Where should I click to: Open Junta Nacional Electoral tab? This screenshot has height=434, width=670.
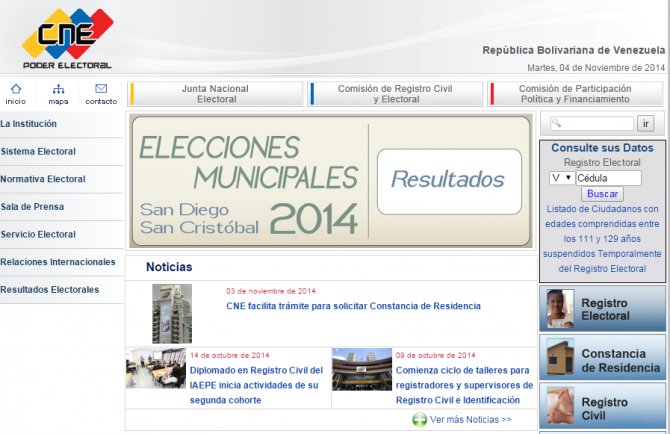point(216,94)
